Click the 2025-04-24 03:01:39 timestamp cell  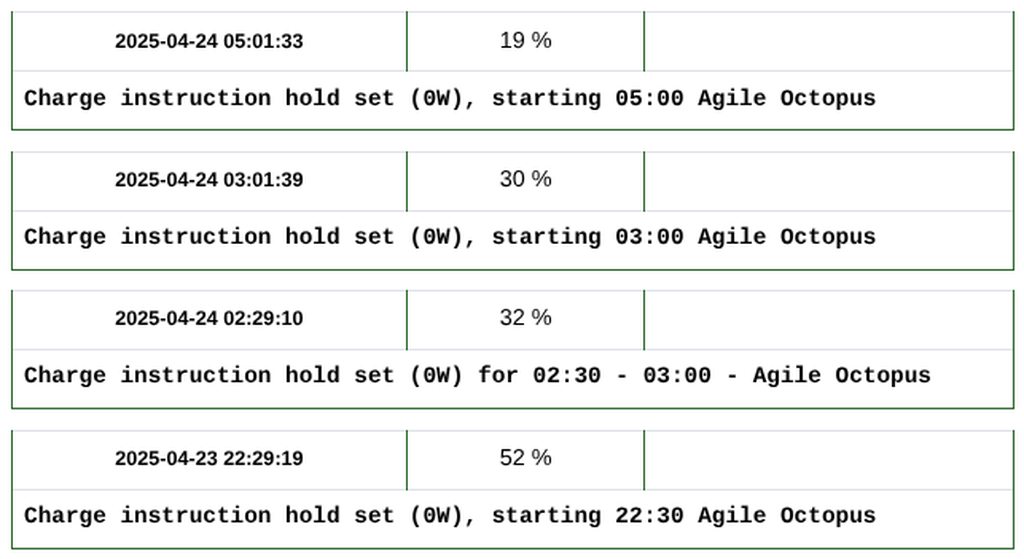(209, 180)
